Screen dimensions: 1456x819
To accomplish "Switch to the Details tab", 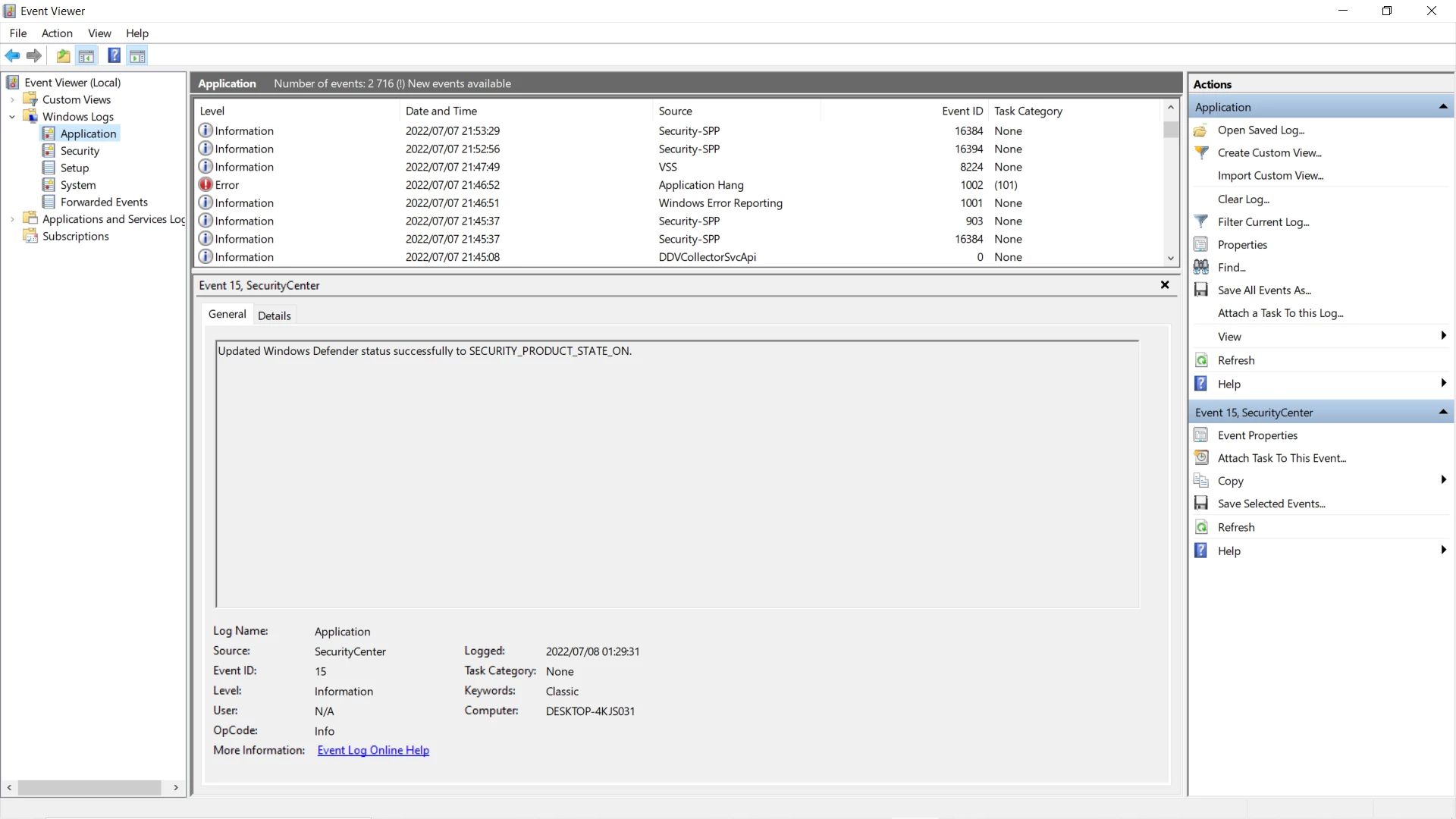I will point(274,315).
